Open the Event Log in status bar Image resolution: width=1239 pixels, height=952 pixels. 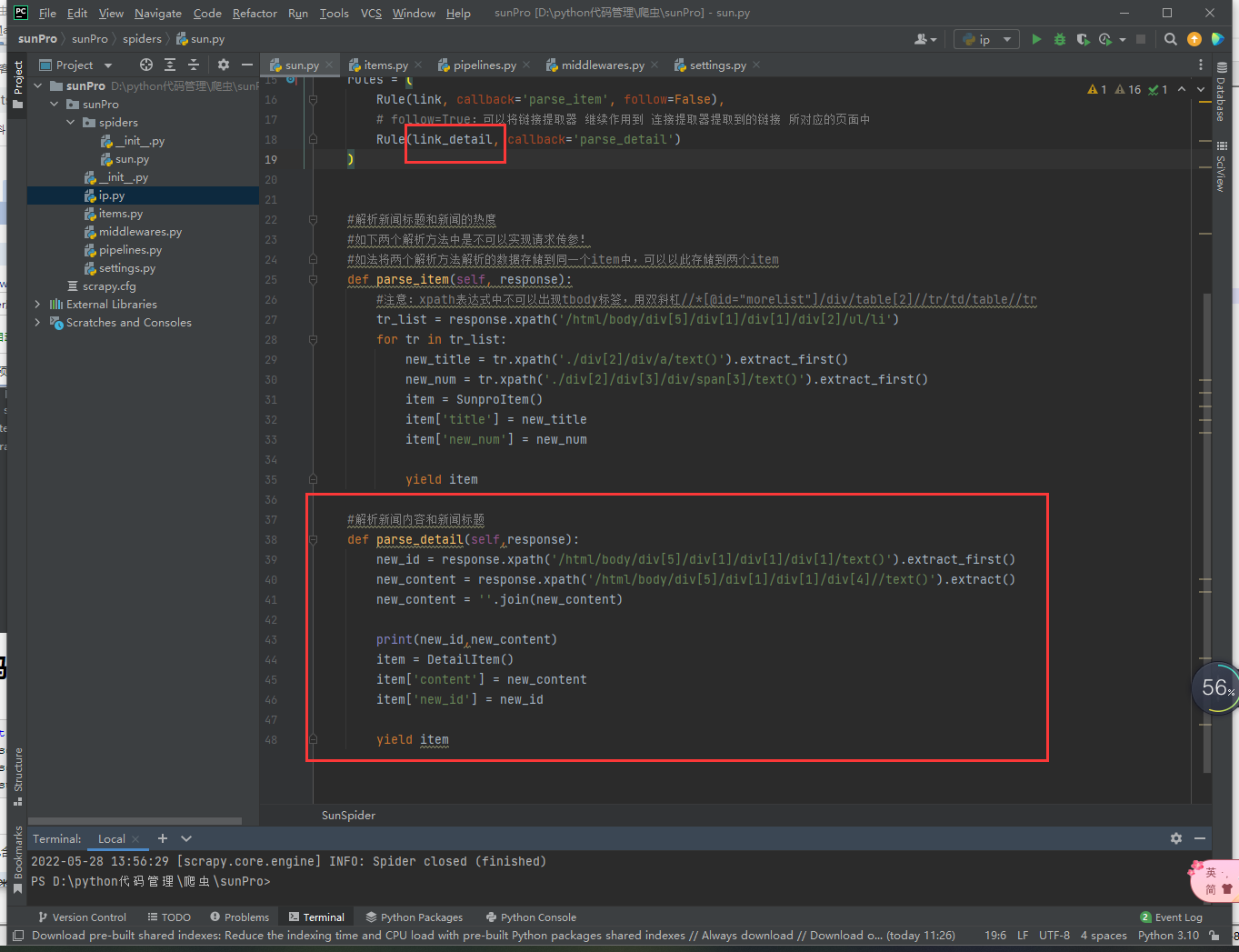pos(1171,917)
